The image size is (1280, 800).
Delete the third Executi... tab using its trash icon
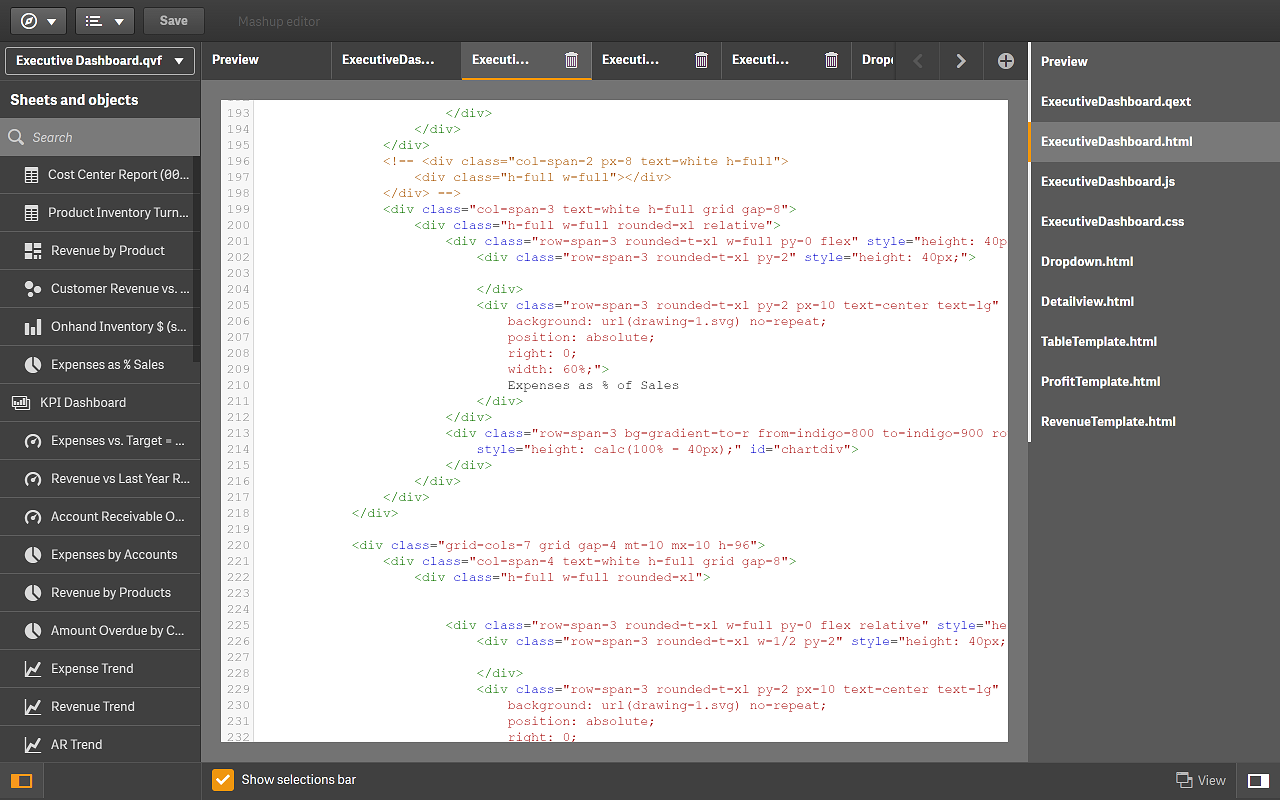831,60
